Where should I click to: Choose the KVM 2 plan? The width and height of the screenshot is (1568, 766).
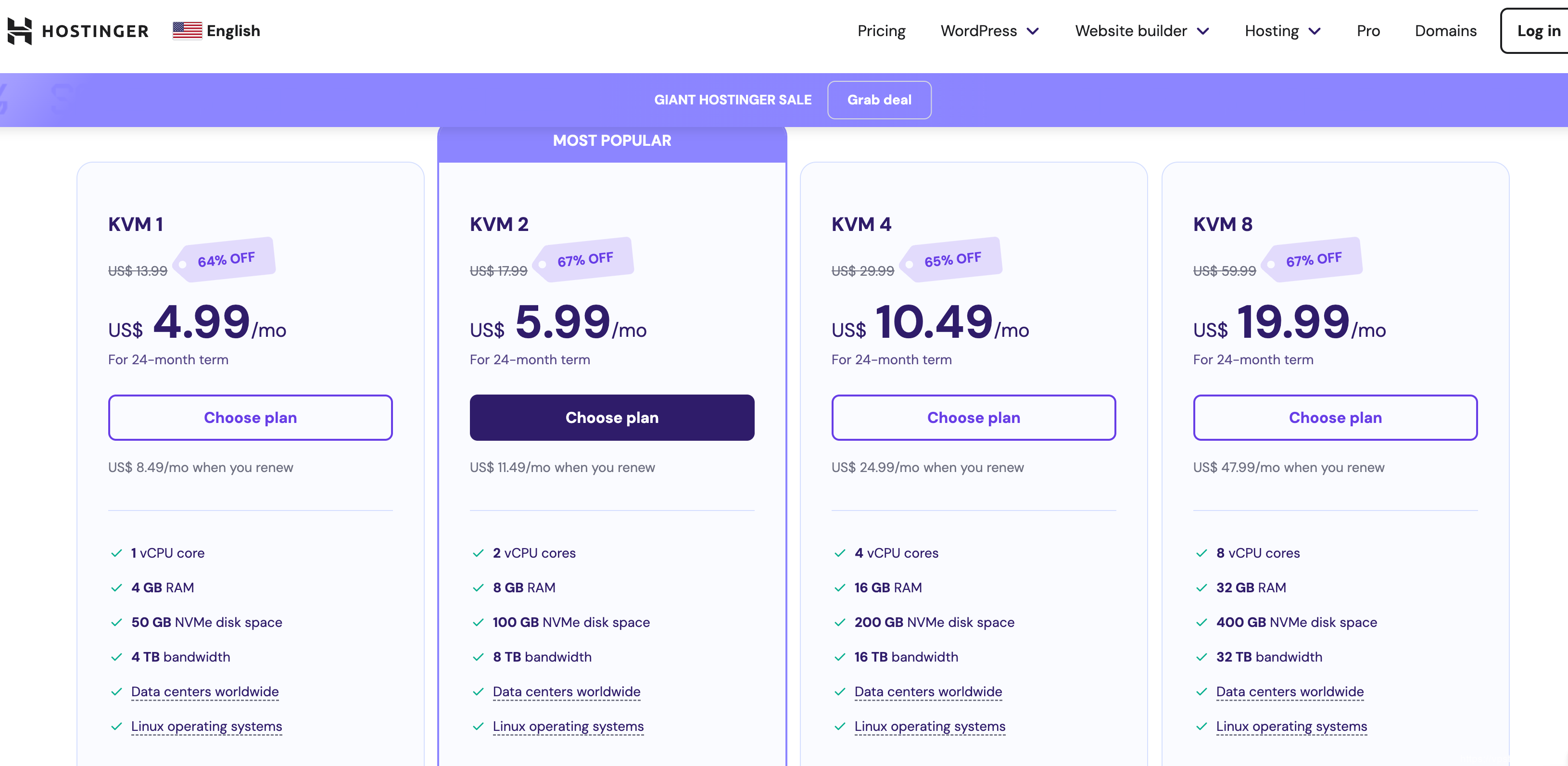click(x=612, y=418)
